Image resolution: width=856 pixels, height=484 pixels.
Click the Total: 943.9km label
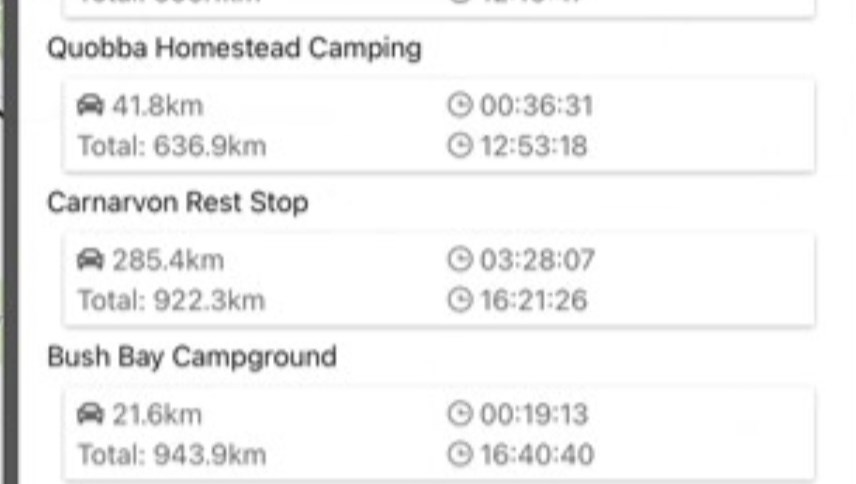click(x=172, y=455)
